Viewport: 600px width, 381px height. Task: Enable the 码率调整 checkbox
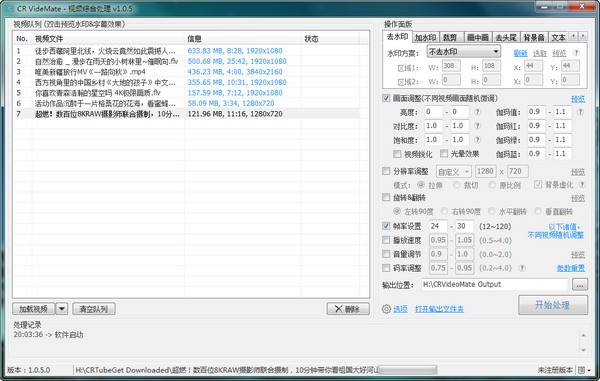click(386, 268)
